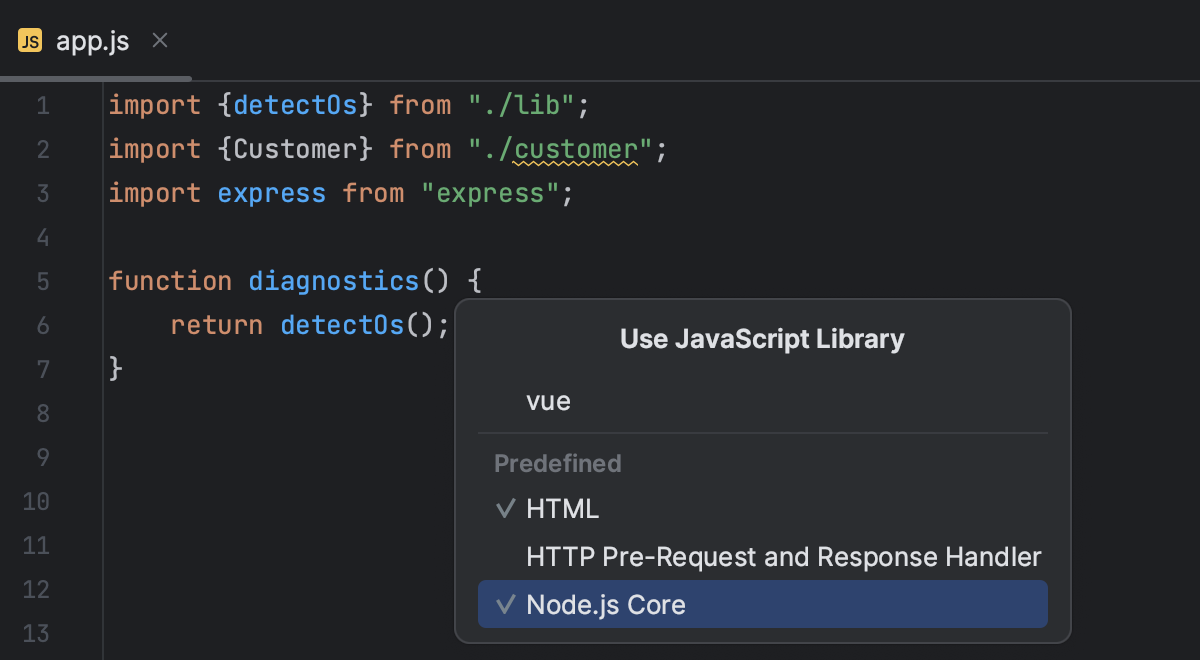This screenshot has width=1200, height=660.
Task: Switch to the app.js editor tab
Action: (91, 41)
